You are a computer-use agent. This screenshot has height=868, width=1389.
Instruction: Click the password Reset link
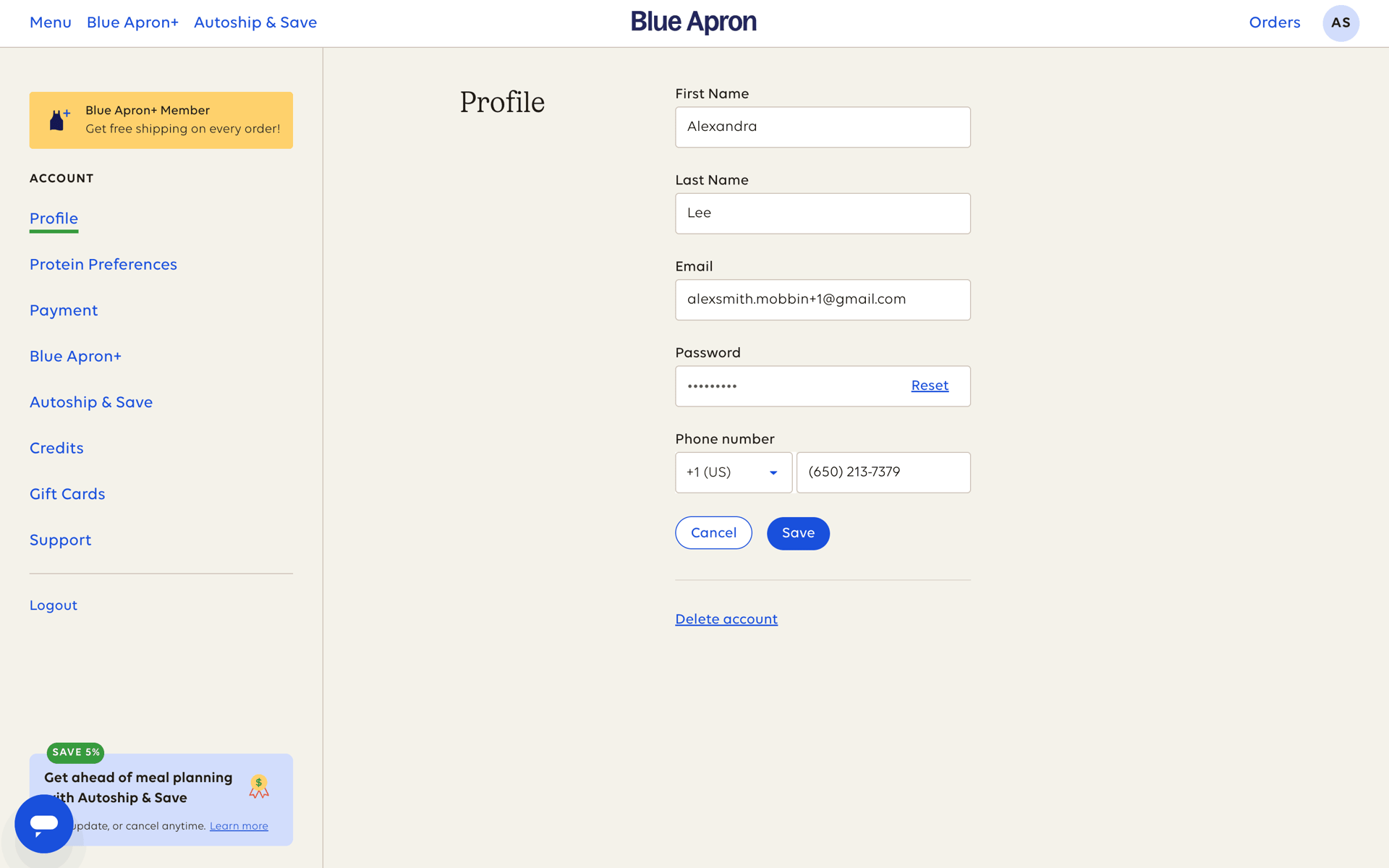[x=930, y=386]
